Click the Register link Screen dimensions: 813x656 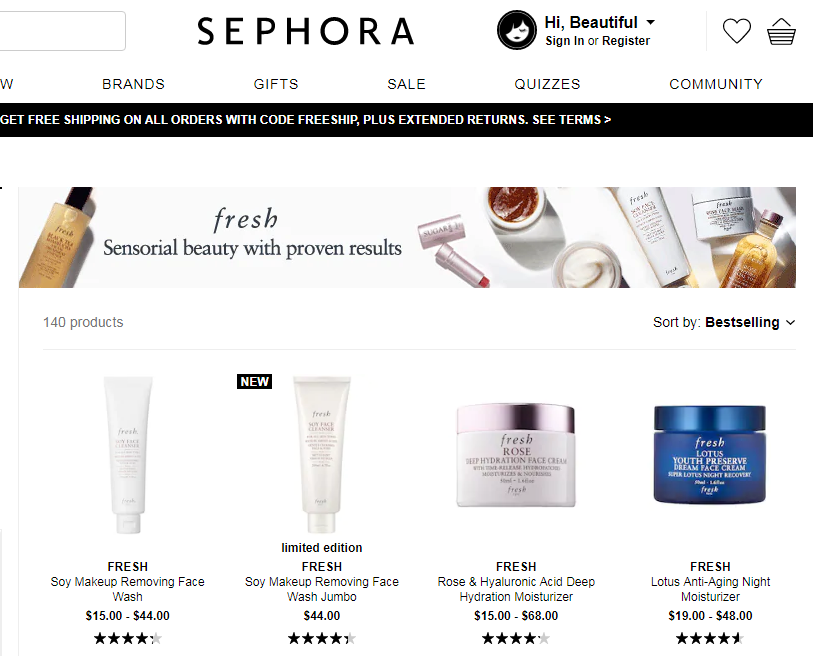pyautogui.click(x=626, y=41)
